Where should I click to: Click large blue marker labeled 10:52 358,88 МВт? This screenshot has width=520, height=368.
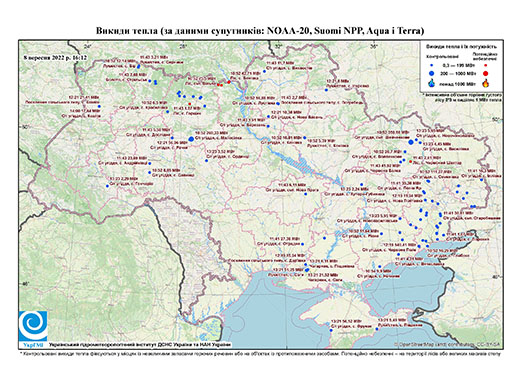click(x=411, y=142)
